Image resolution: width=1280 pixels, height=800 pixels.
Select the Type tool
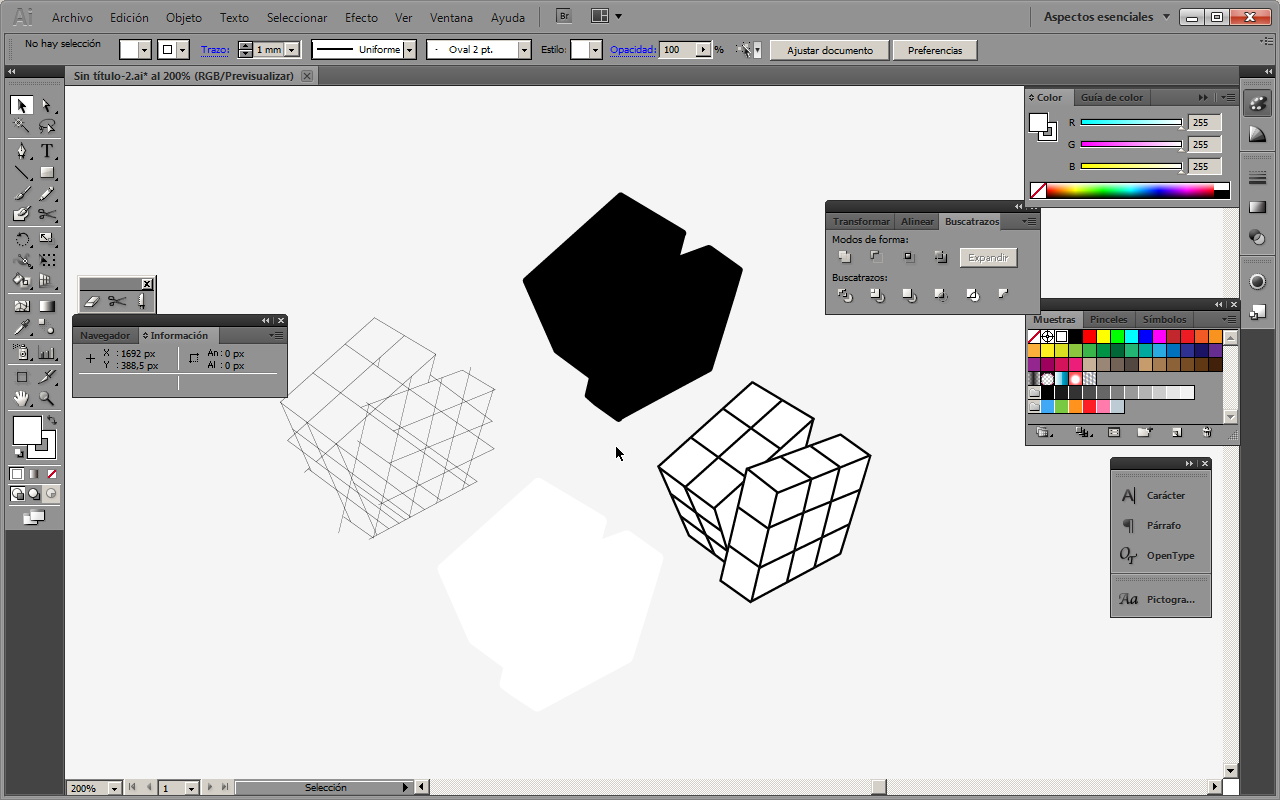click(x=46, y=151)
